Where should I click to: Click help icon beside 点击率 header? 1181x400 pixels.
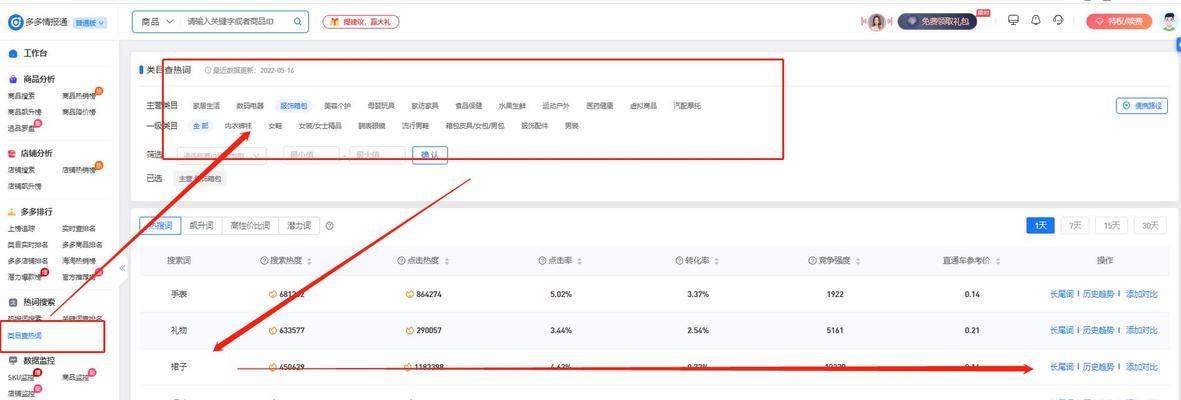pyautogui.click(x=542, y=261)
